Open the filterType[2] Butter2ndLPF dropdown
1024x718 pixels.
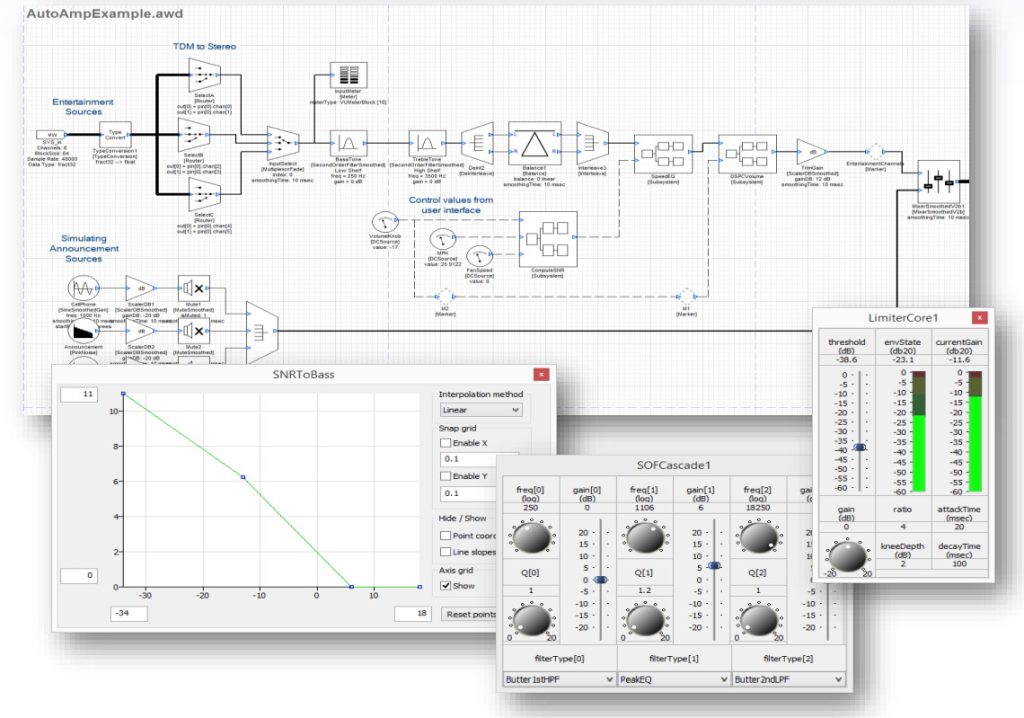[788, 679]
